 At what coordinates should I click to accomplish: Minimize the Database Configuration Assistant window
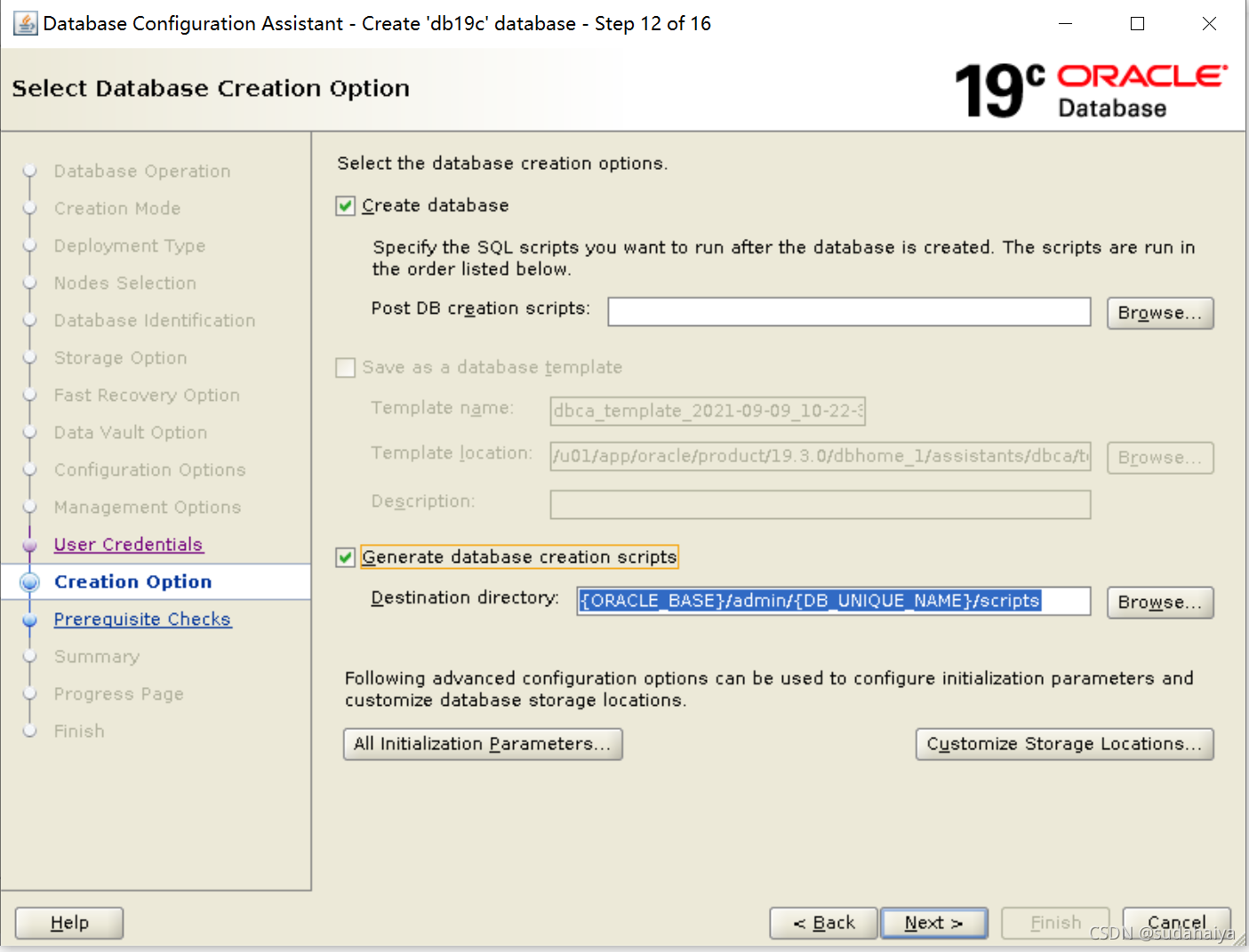(1066, 24)
